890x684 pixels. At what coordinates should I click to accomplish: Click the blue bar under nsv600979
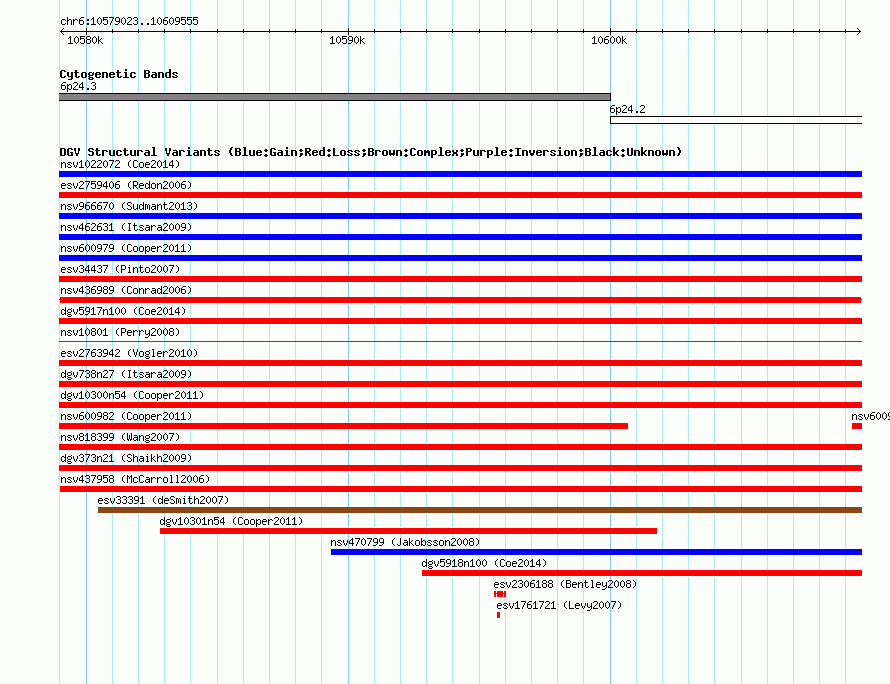(460, 258)
